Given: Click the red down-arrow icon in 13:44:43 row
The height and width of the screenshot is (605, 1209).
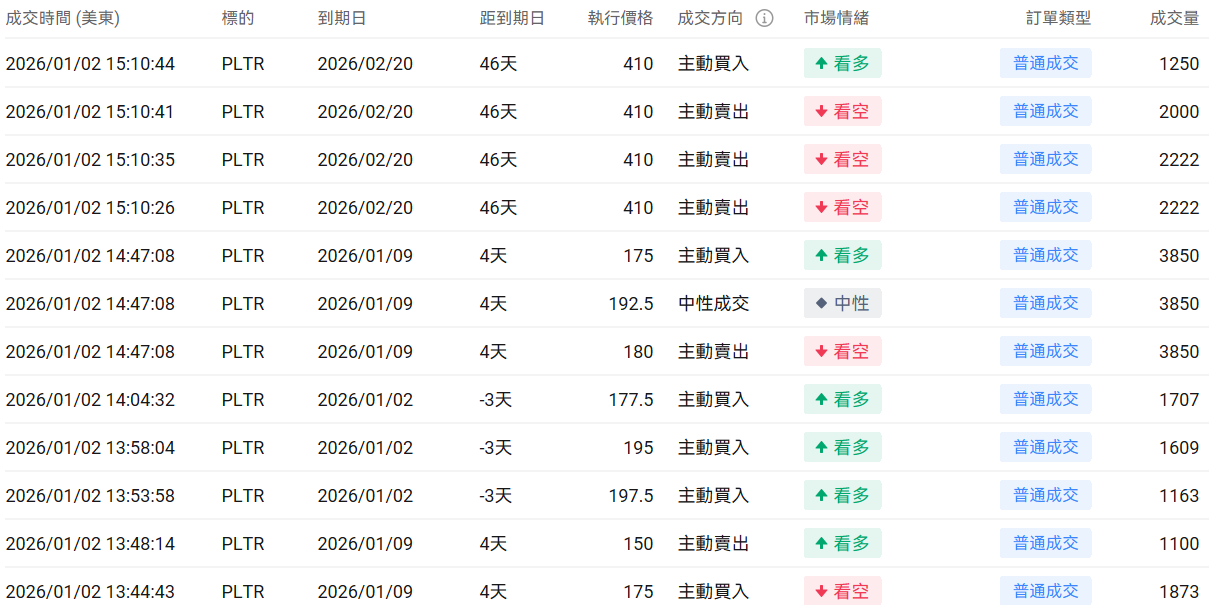Looking at the screenshot, I should pos(821,592).
